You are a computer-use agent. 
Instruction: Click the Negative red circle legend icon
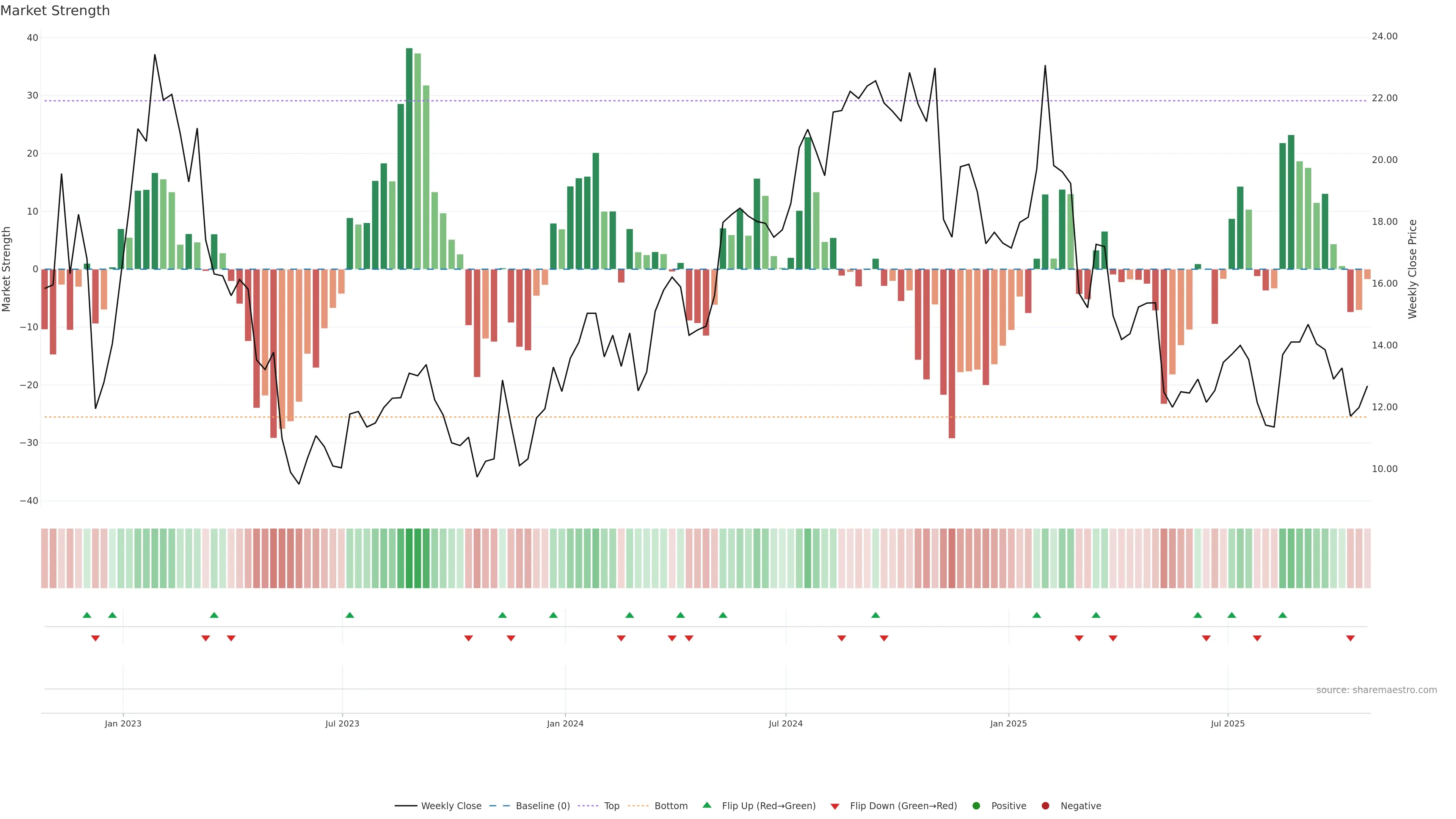pos(1045,806)
